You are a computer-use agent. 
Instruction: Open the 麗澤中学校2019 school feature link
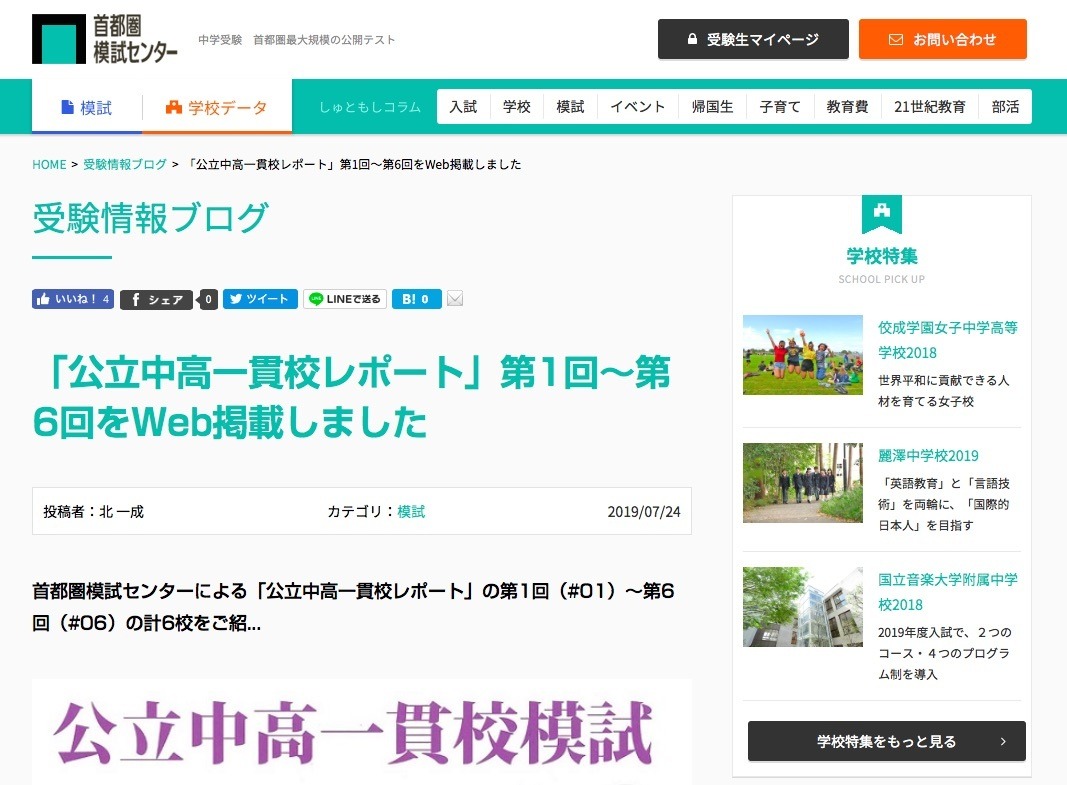(930, 457)
